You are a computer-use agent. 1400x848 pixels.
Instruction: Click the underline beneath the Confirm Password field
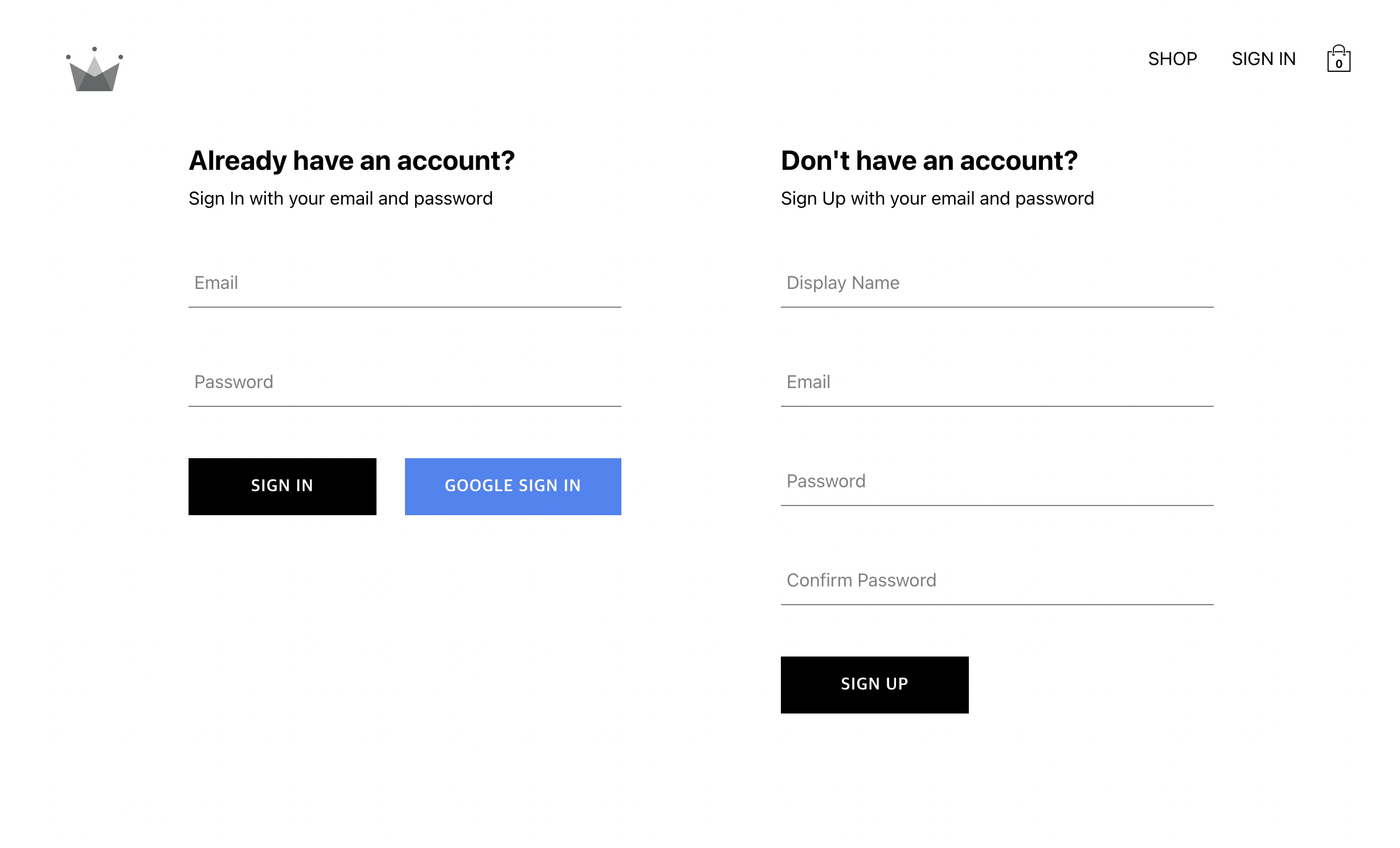pos(997,605)
